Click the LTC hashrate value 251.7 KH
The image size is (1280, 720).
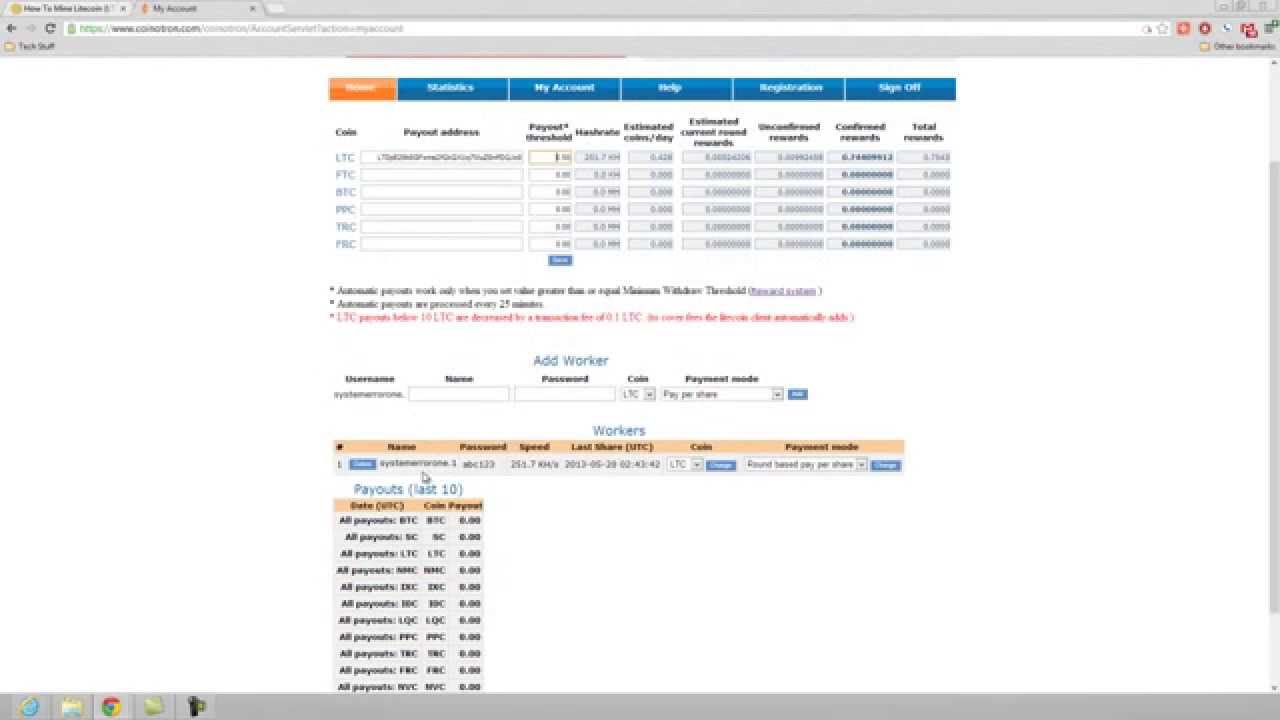600,158
